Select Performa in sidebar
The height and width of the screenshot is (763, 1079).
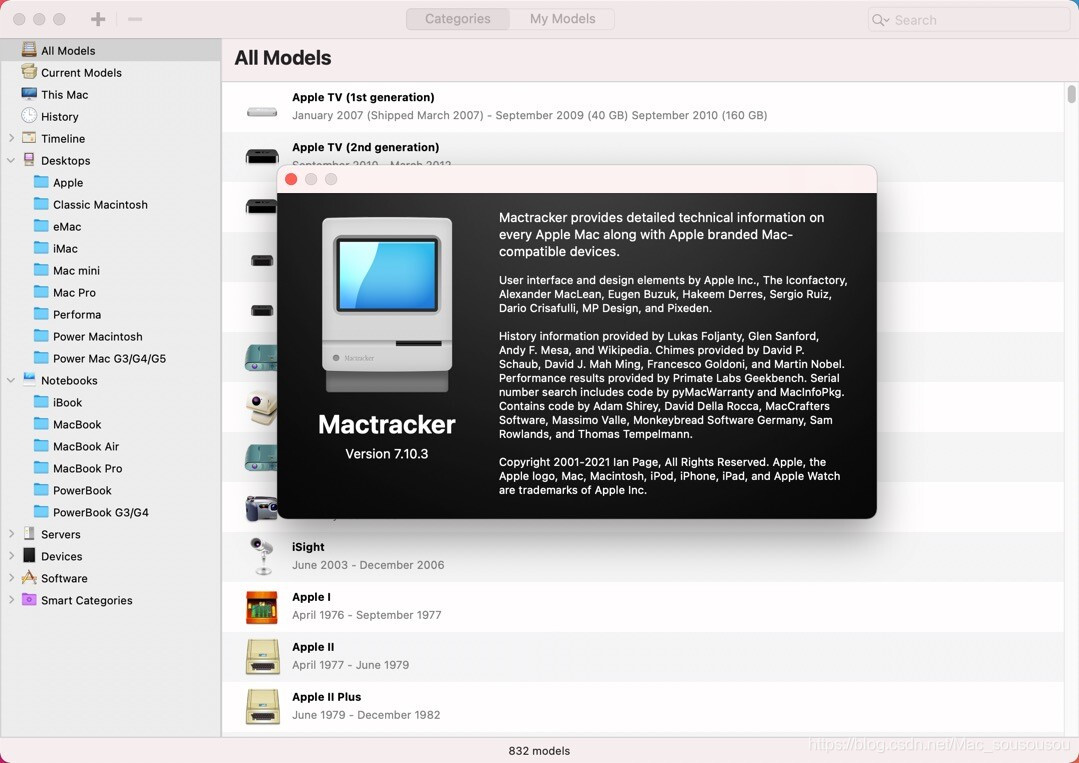pos(77,314)
